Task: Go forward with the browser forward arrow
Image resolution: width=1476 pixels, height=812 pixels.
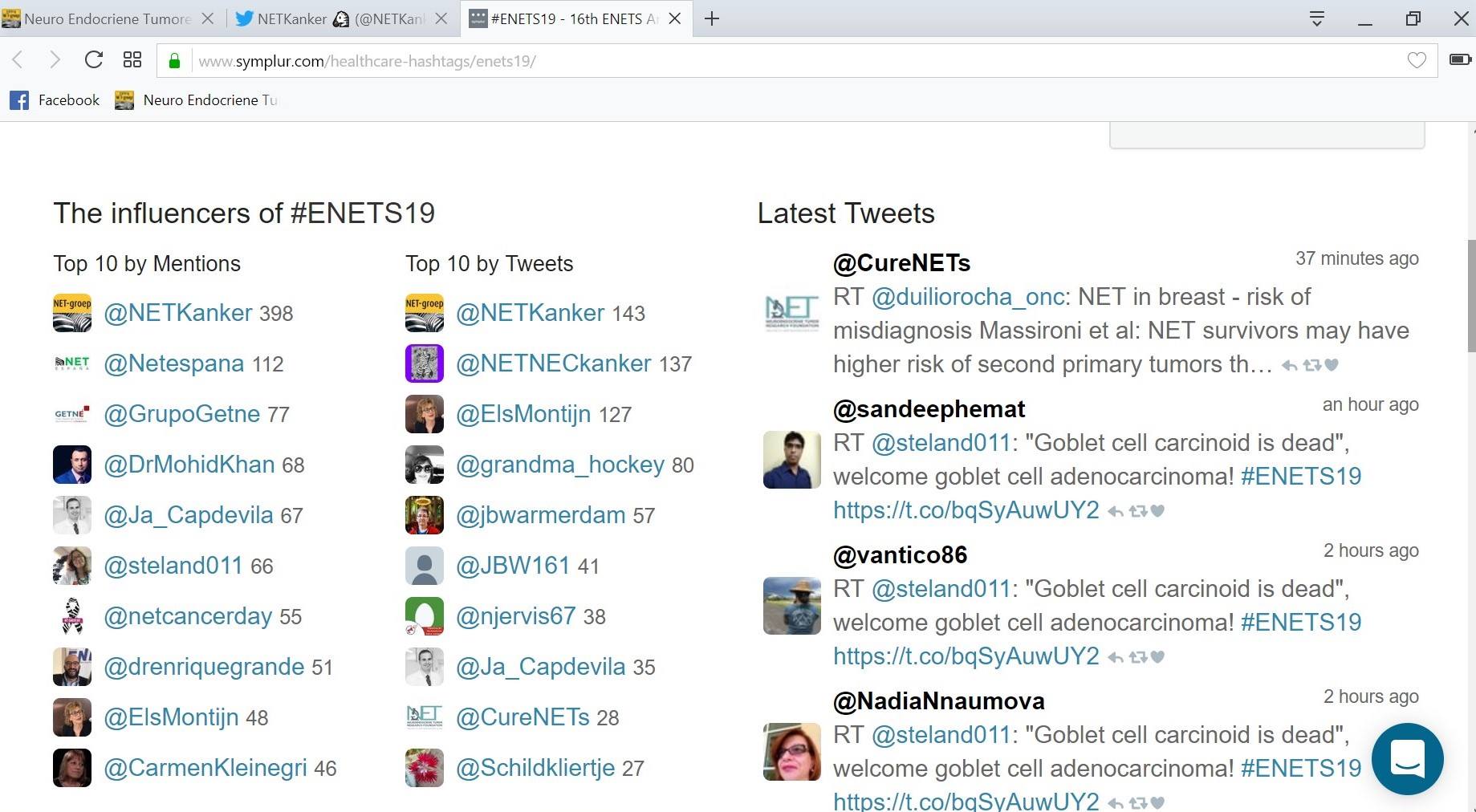Action: (54, 60)
